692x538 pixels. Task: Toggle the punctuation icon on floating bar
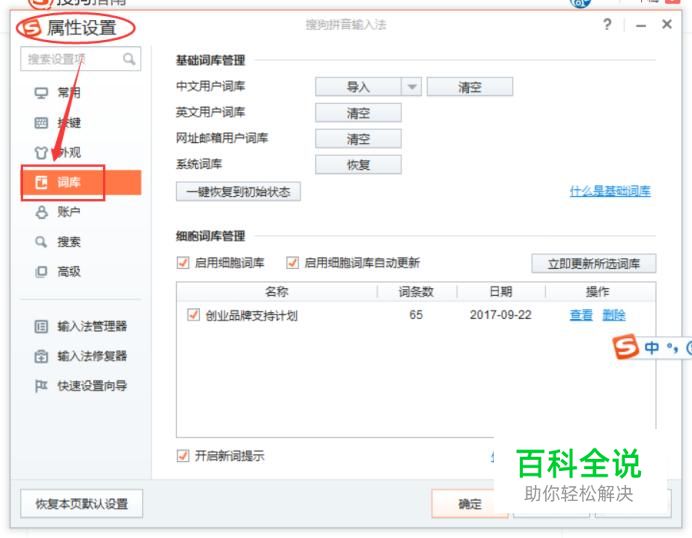(x=673, y=348)
